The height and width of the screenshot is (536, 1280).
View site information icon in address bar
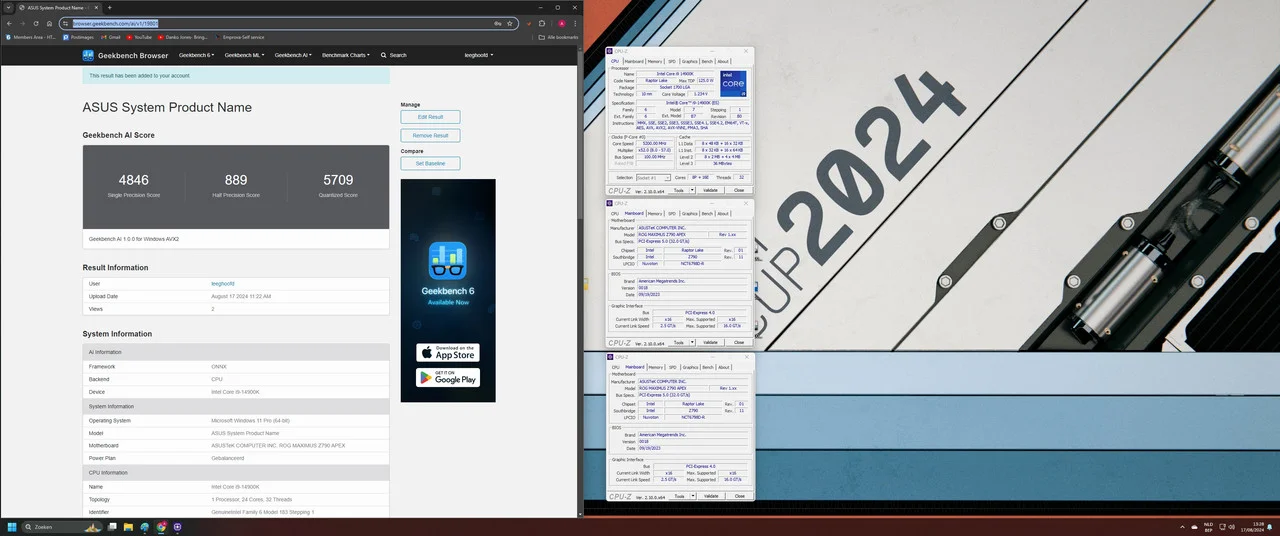tap(66, 23)
